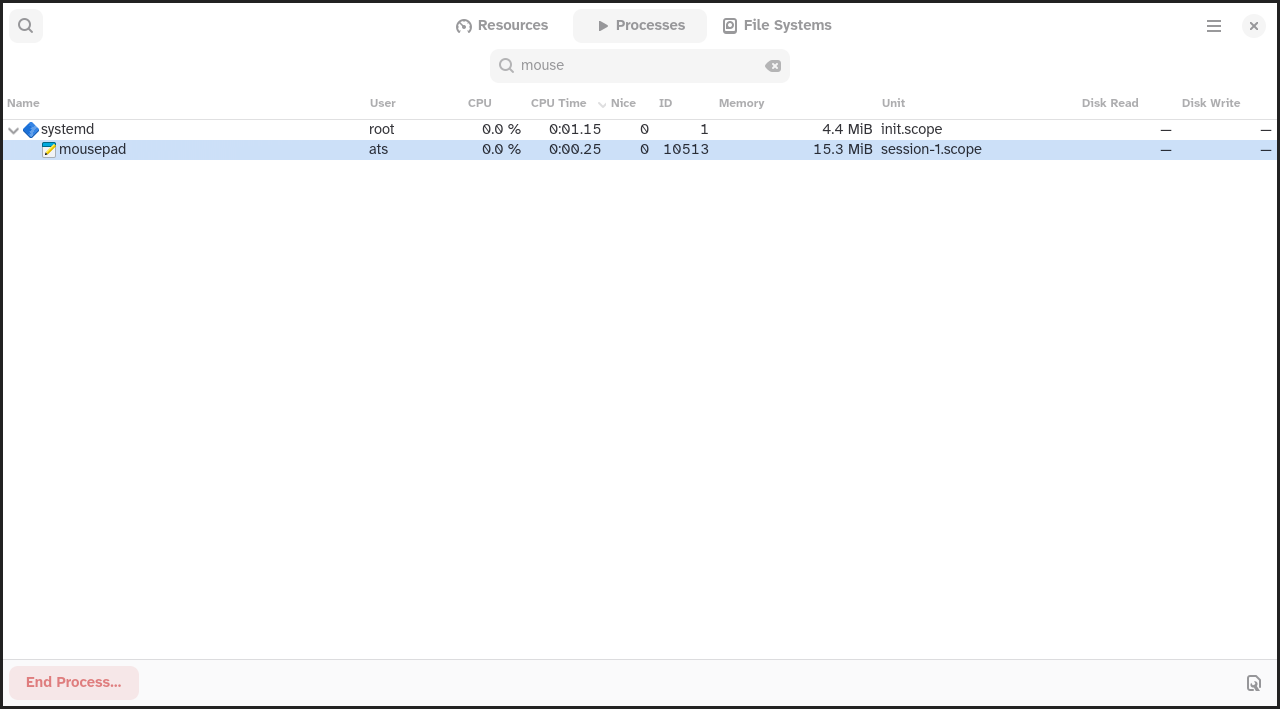Select the Processes tab
This screenshot has width=1280, height=709.
(x=640, y=26)
